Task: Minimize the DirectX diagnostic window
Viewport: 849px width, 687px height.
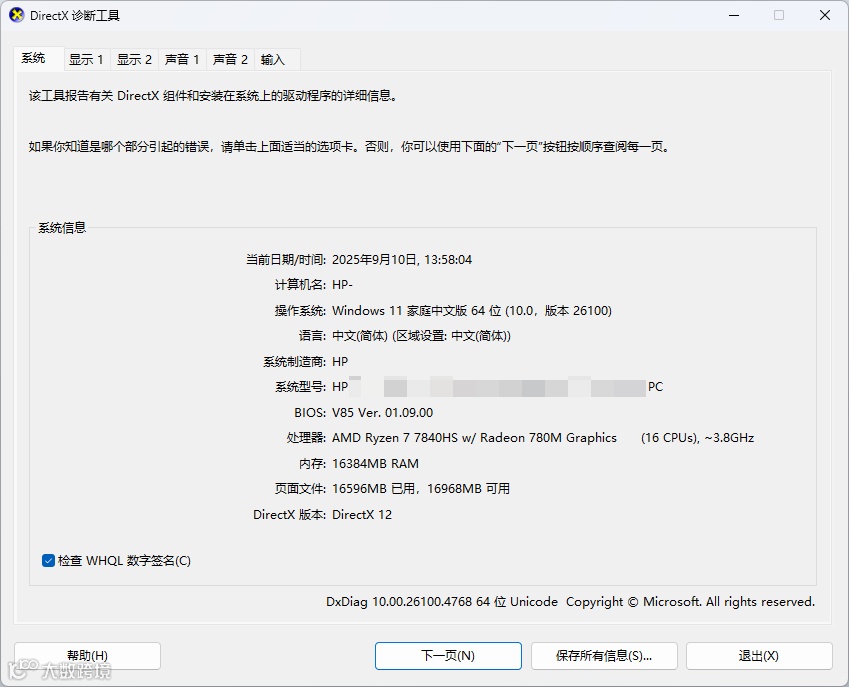Action: [x=734, y=15]
